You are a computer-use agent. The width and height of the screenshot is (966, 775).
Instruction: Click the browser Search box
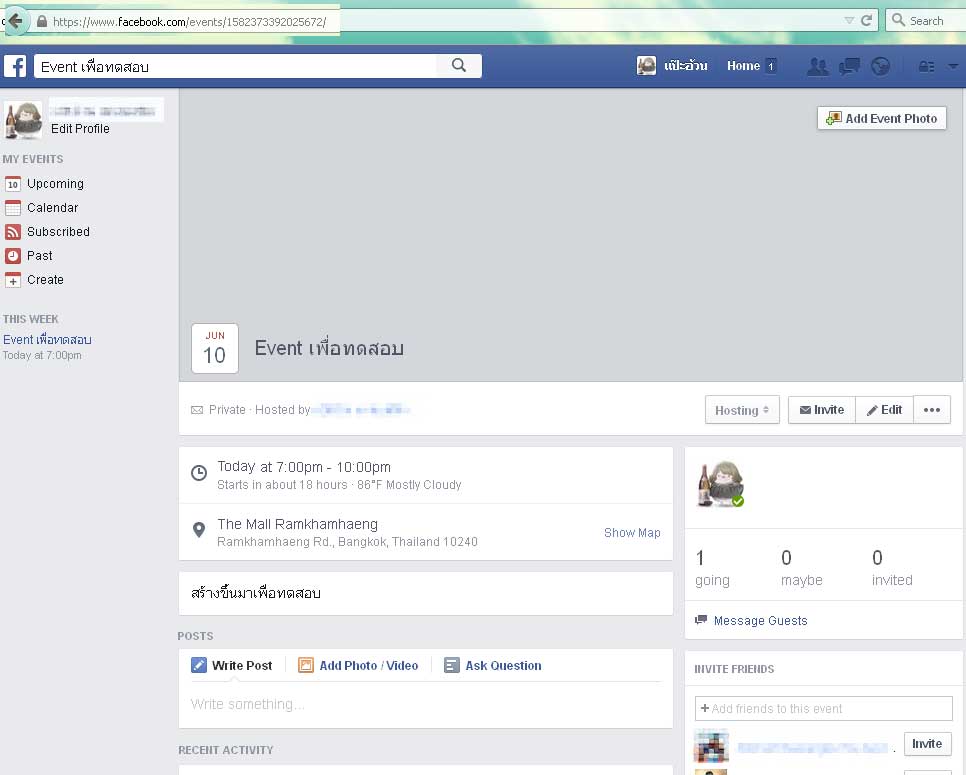pos(925,21)
